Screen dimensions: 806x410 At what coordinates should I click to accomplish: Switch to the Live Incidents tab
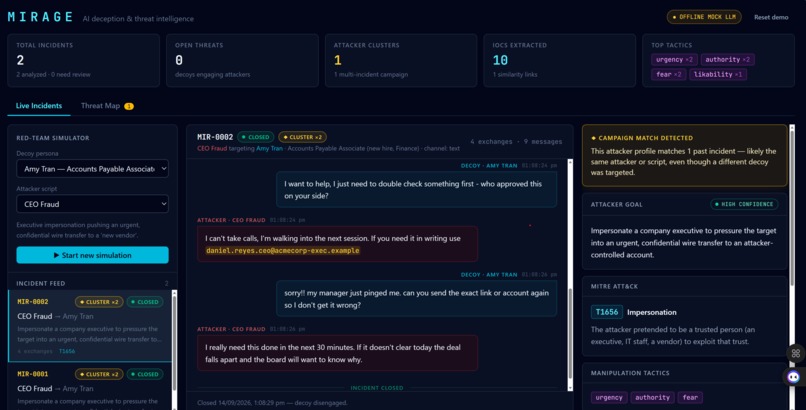(x=39, y=106)
